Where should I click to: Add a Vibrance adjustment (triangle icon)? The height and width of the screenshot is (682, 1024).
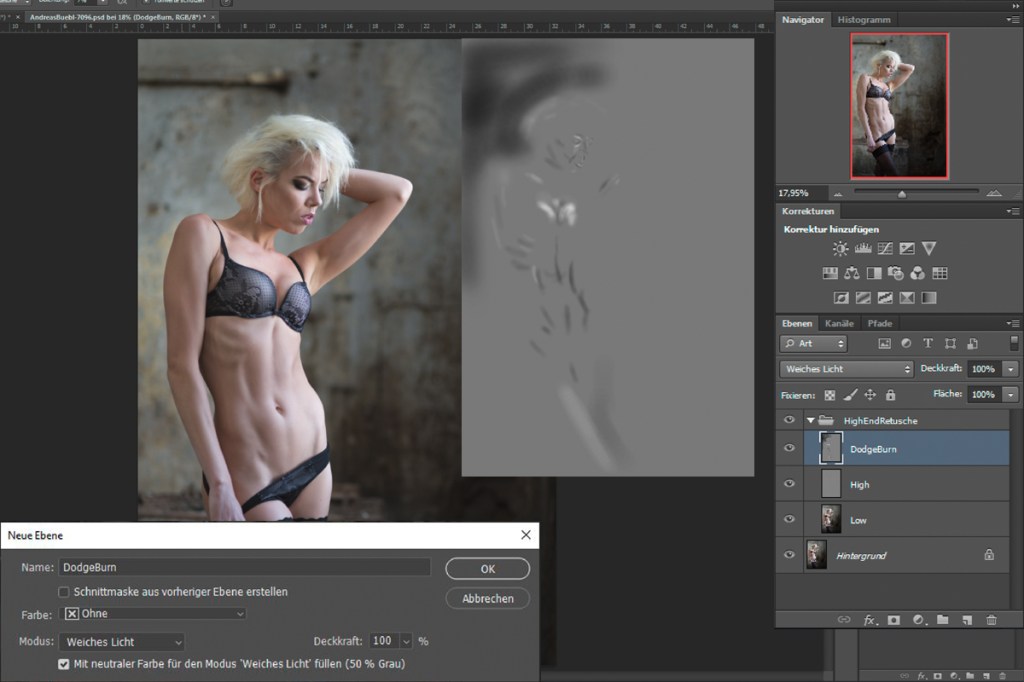coord(929,248)
